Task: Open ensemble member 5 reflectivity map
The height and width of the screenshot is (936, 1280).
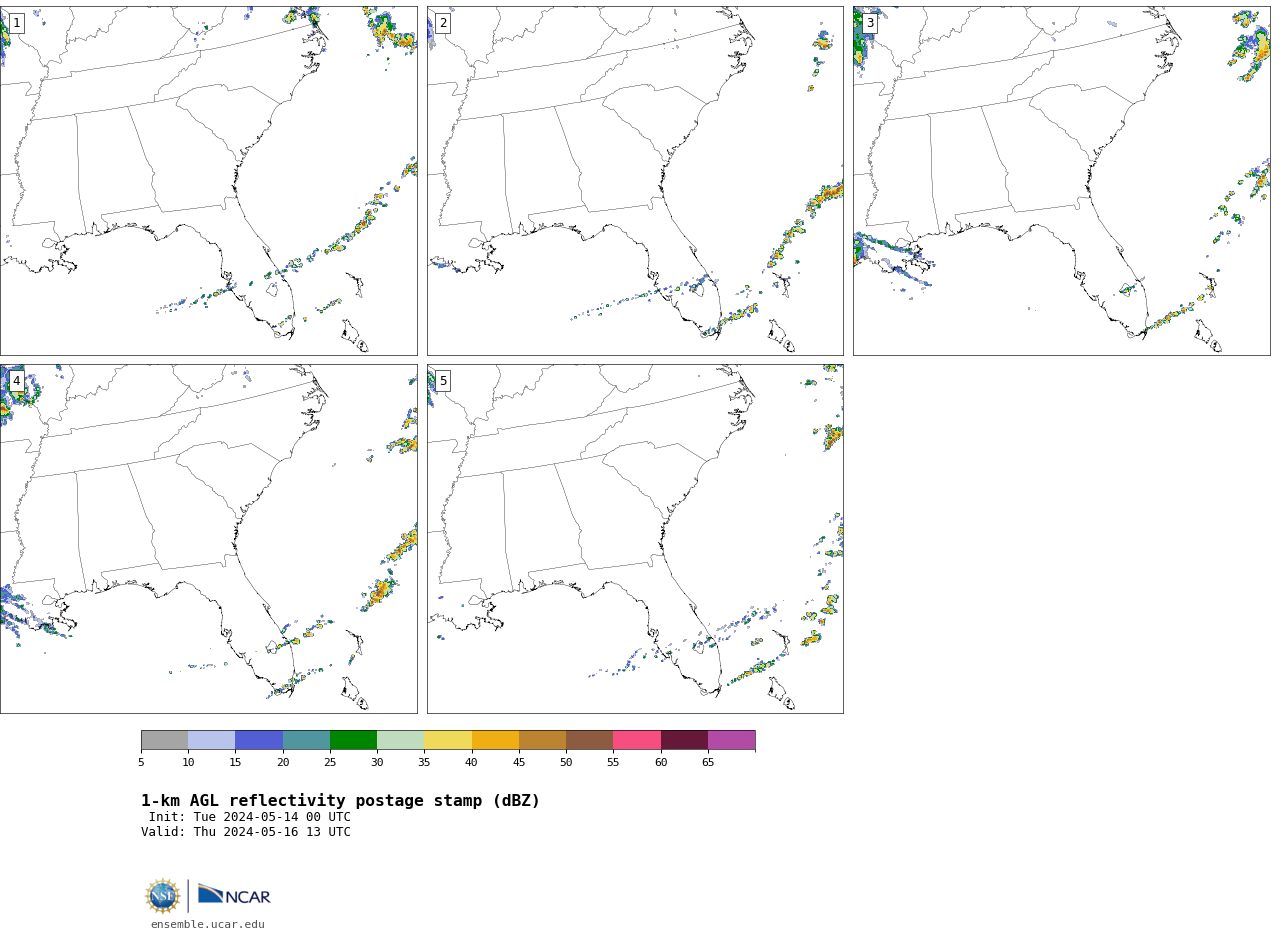Action: click(635, 539)
